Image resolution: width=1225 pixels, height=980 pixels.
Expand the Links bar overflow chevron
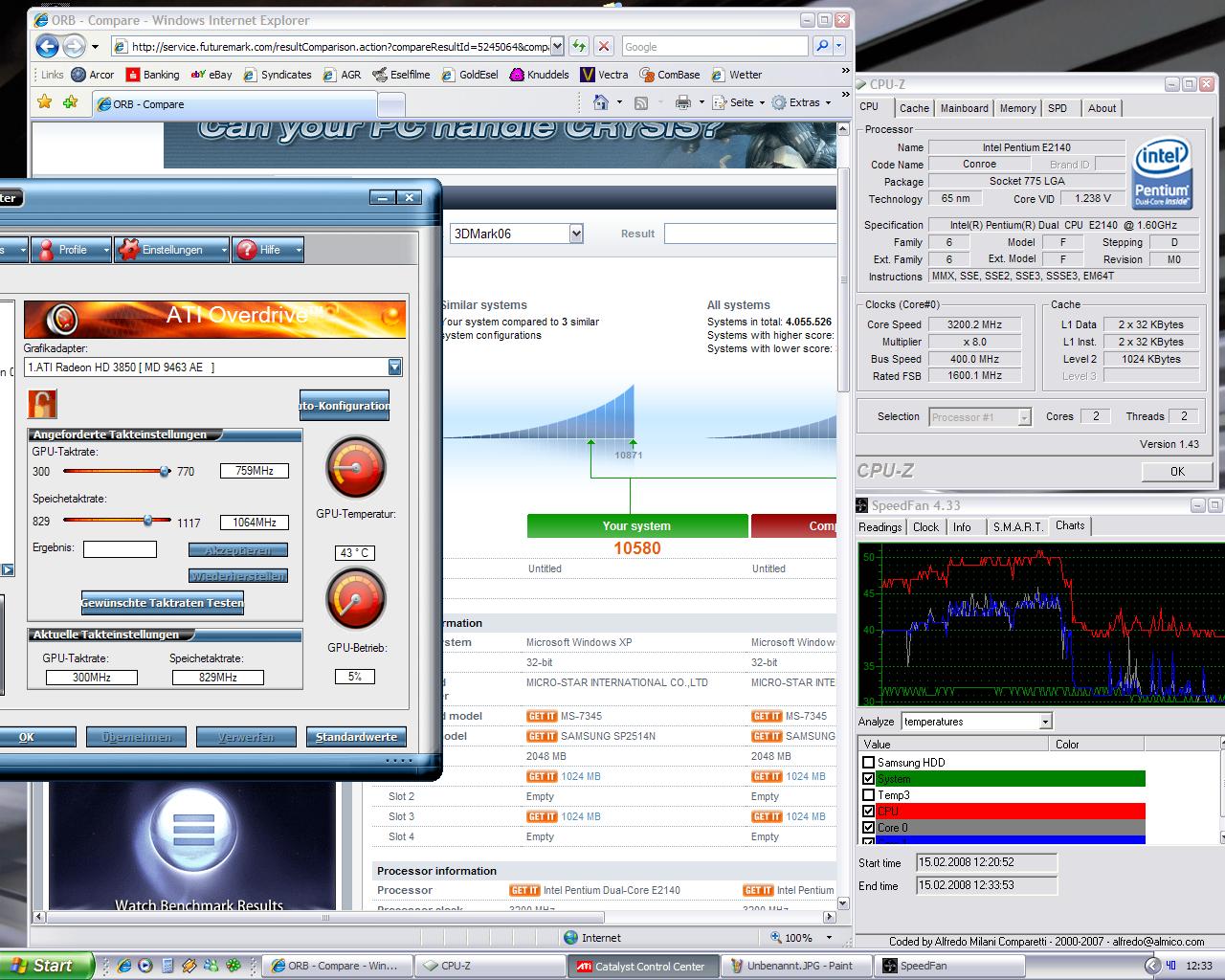point(845,70)
